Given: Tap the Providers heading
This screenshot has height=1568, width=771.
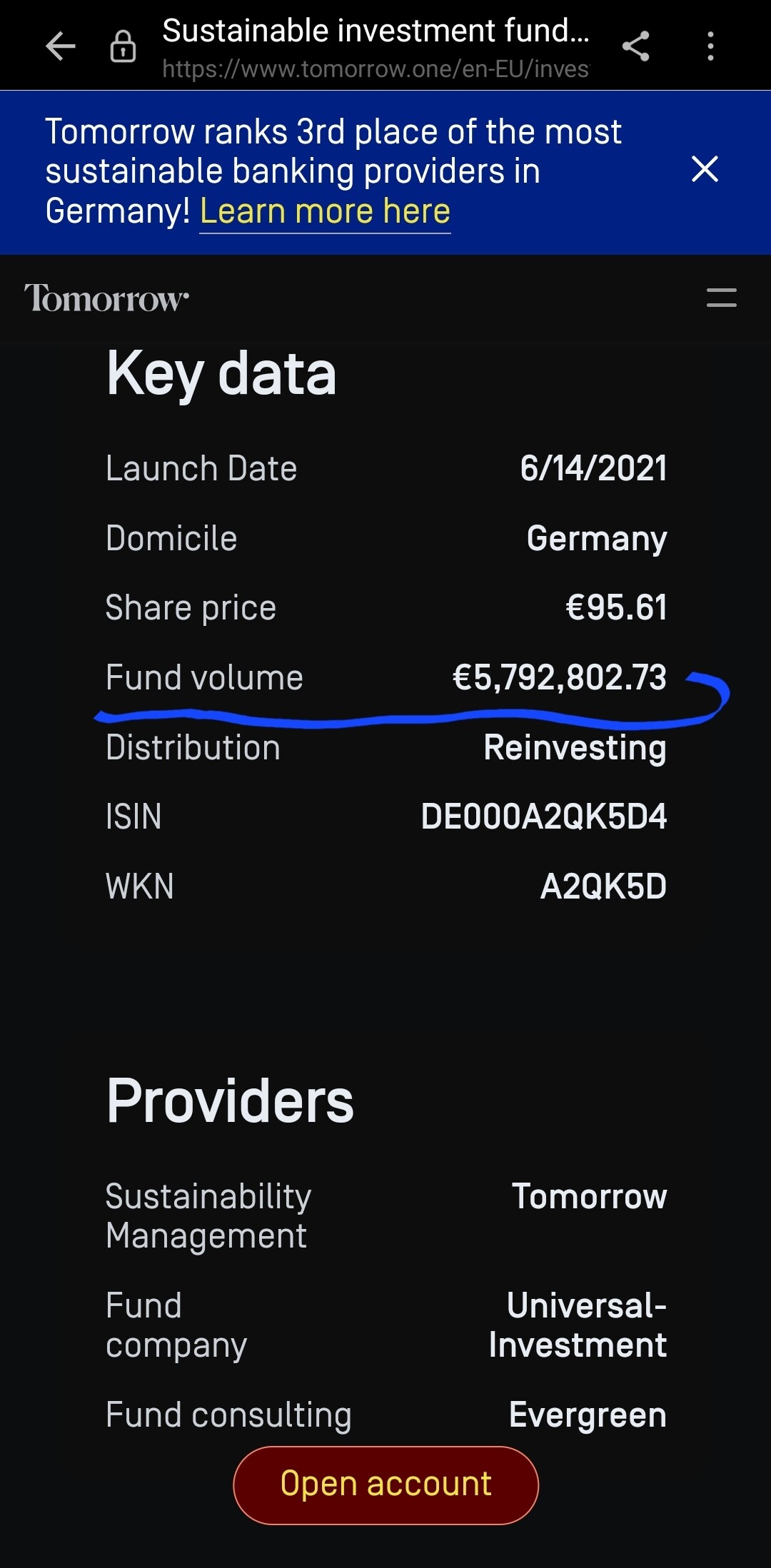Looking at the screenshot, I should [230, 1101].
